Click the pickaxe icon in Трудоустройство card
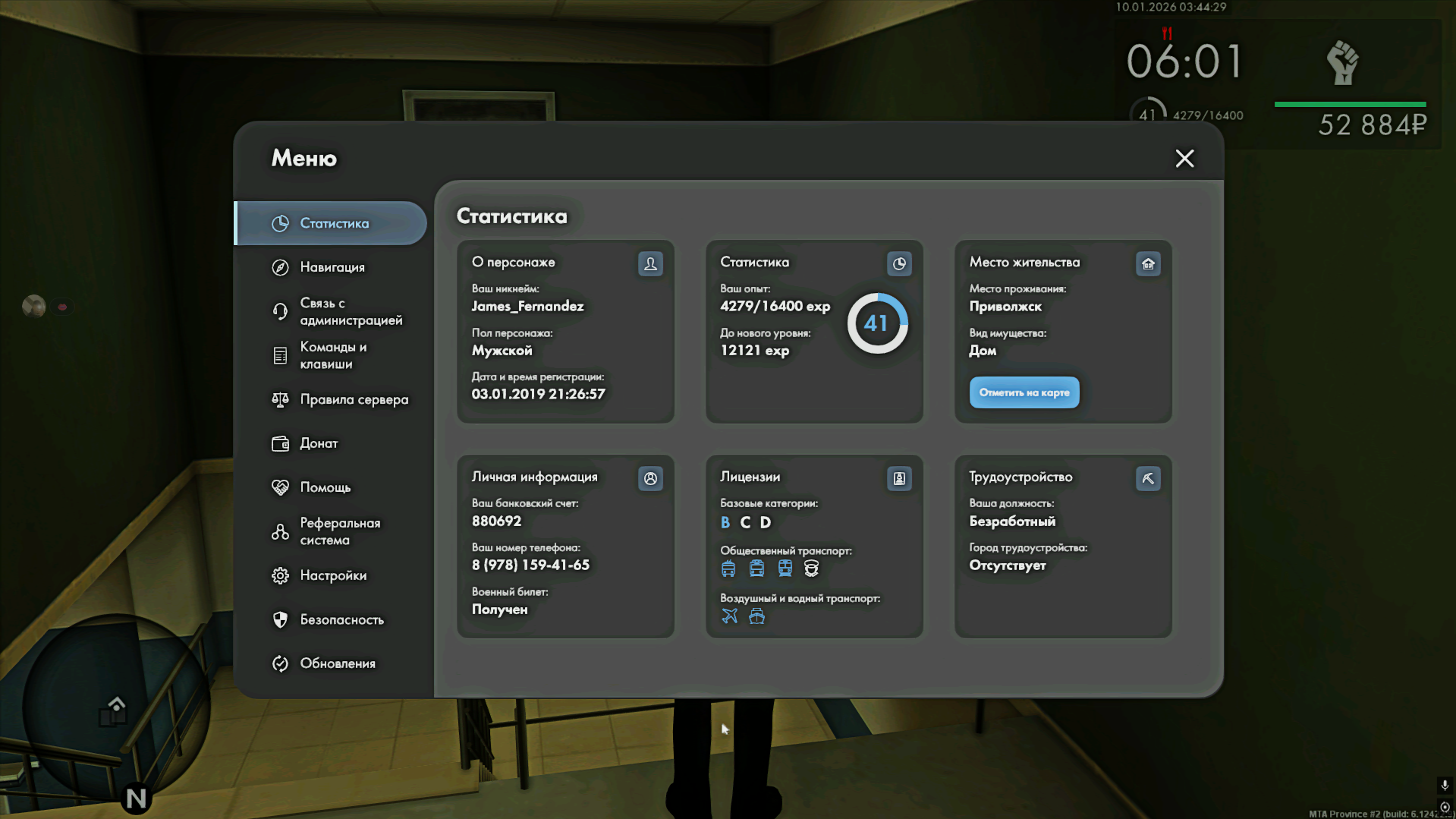The height and width of the screenshot is (819, 1456). click(x=1148, y=478)
